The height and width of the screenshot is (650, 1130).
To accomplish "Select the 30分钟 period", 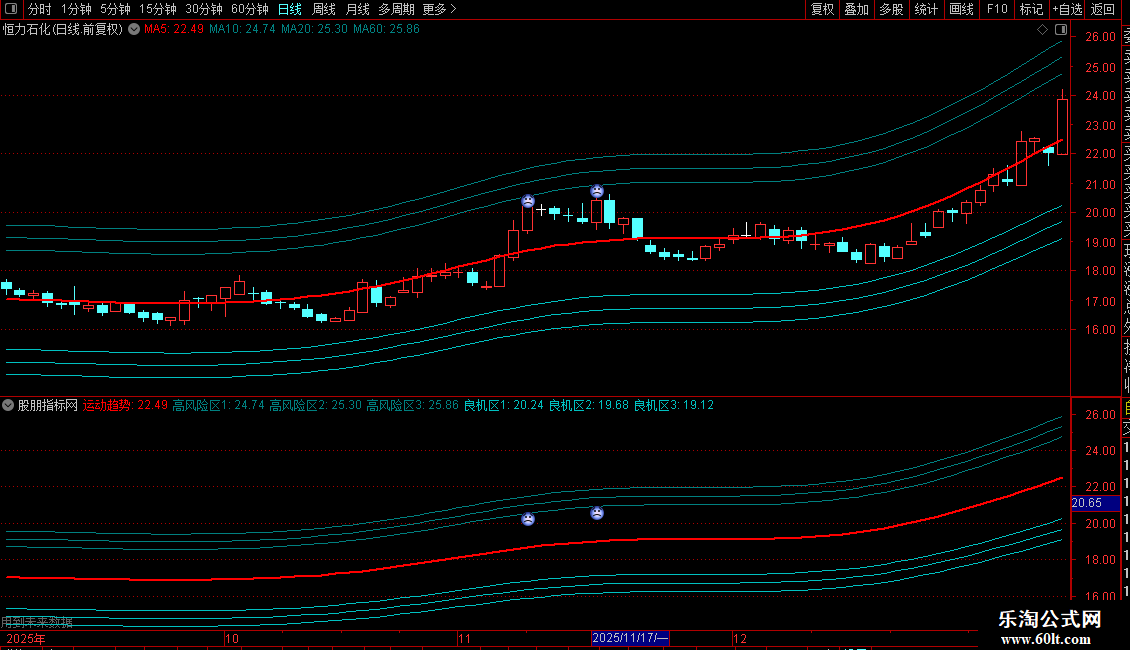I will click(203, 9).
